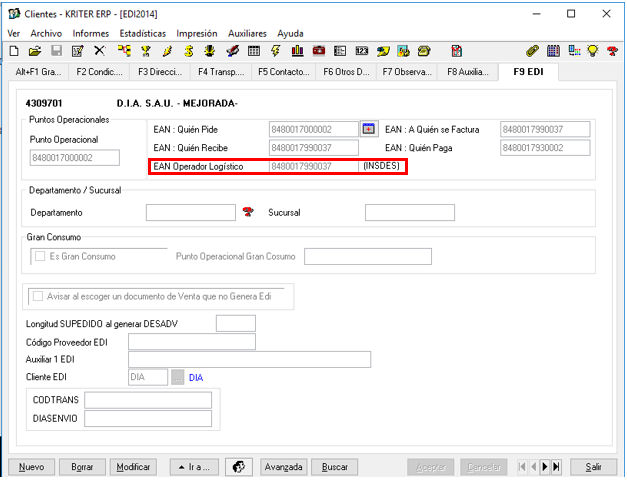This screenshot has height=480, width=627.
Task: Switch to the F3 Direcci... tab
Action: tap(160, 72)
